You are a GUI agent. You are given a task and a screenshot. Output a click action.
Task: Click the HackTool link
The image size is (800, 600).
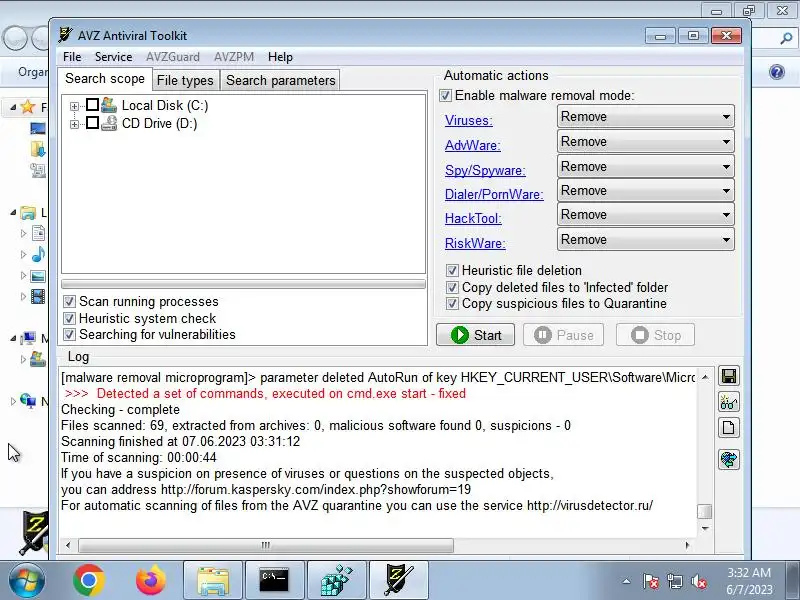click(473, 218)
